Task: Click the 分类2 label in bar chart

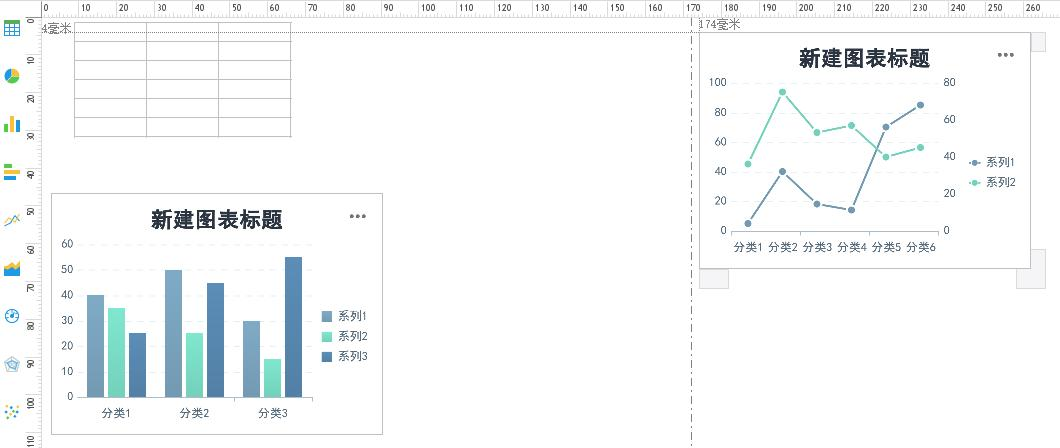Action: click(195, 413)
